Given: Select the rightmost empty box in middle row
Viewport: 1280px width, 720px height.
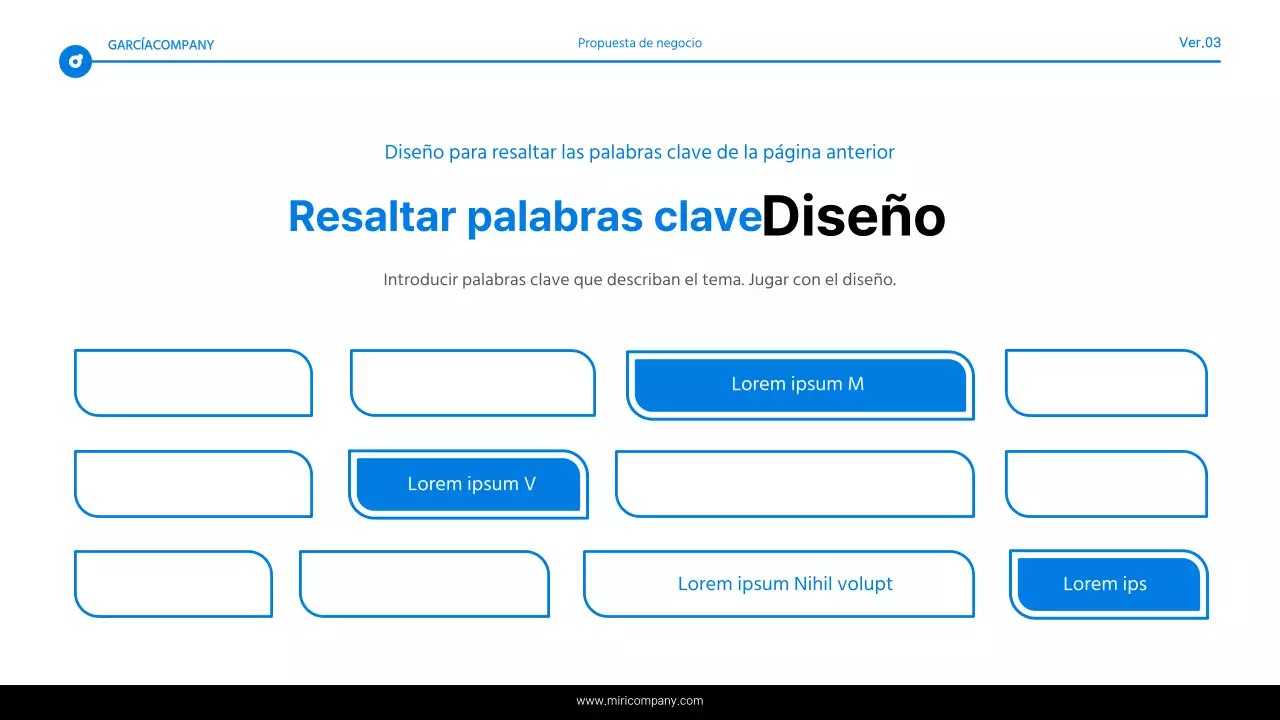Looking at the screenshot, I should (1106, 484).
